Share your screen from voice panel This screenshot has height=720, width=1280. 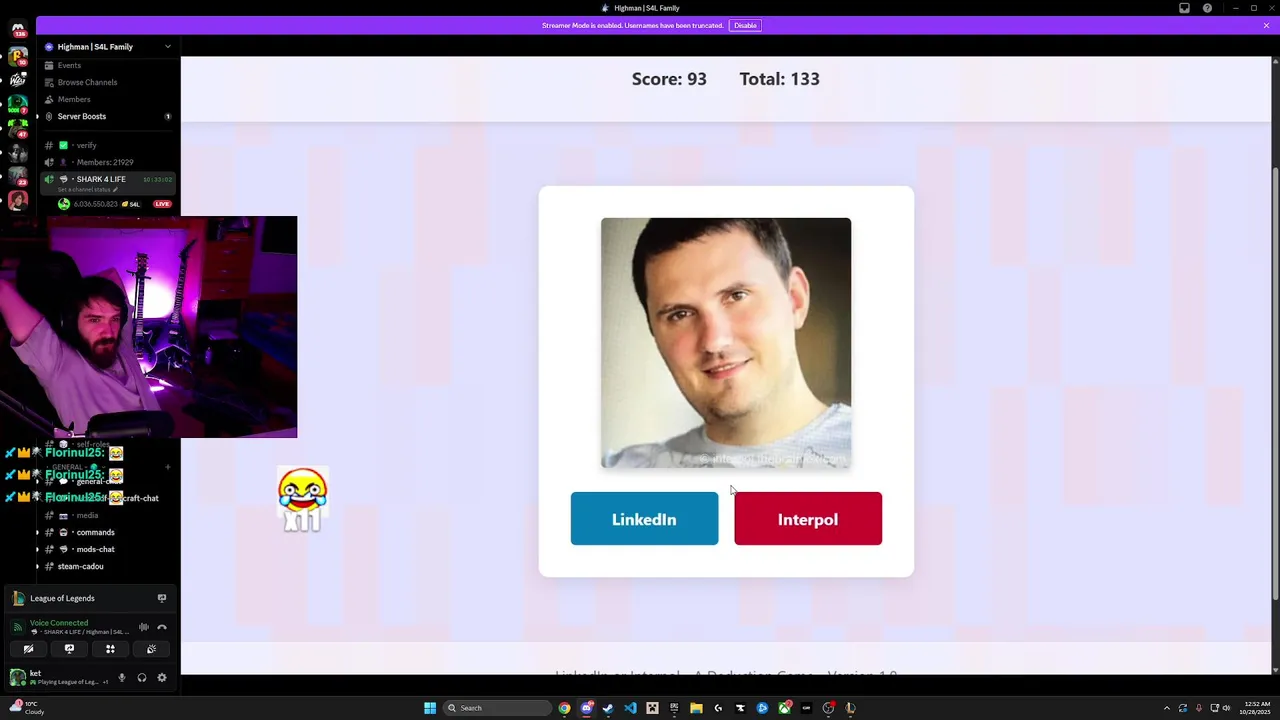pyautogui.click(x=69, y=649)
